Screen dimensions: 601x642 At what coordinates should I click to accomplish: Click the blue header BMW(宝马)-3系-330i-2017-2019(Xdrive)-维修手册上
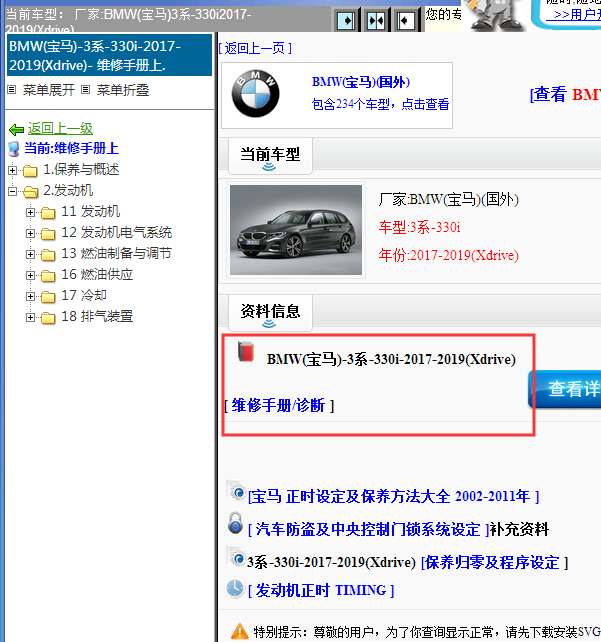click(109, 55)
